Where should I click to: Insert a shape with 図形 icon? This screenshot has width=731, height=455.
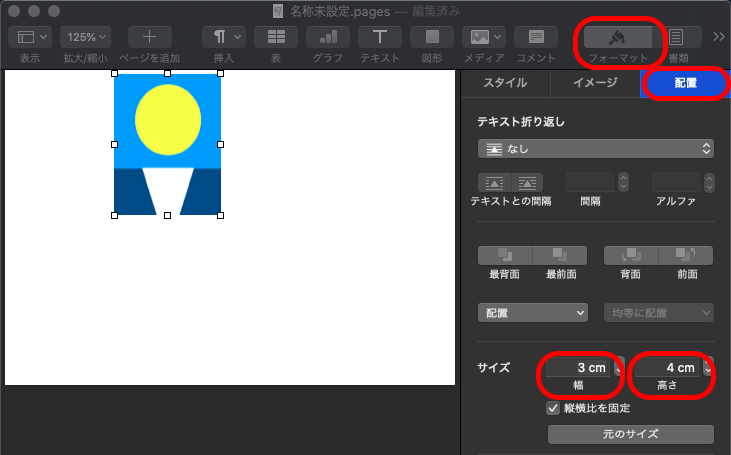click(x=432, y=37)
